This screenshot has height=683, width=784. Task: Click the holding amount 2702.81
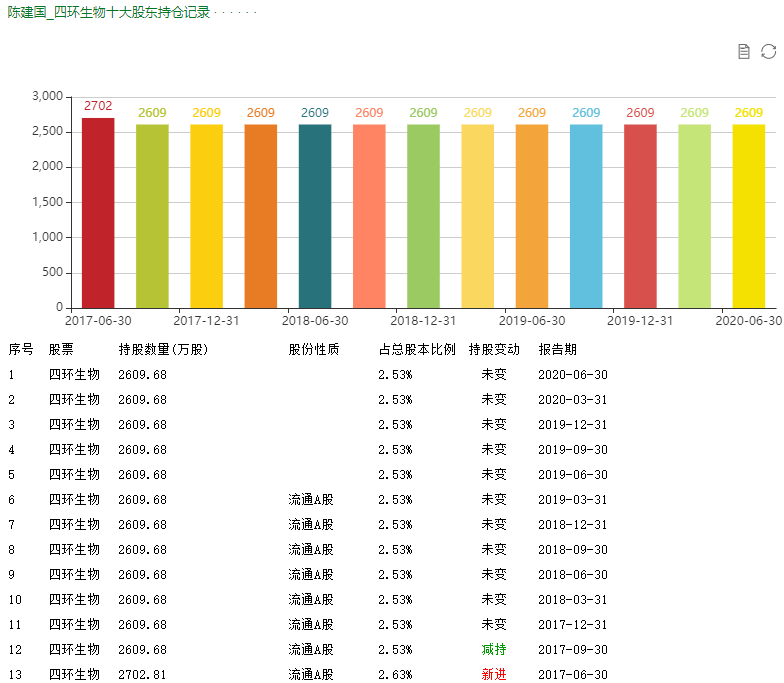[142, 674]
